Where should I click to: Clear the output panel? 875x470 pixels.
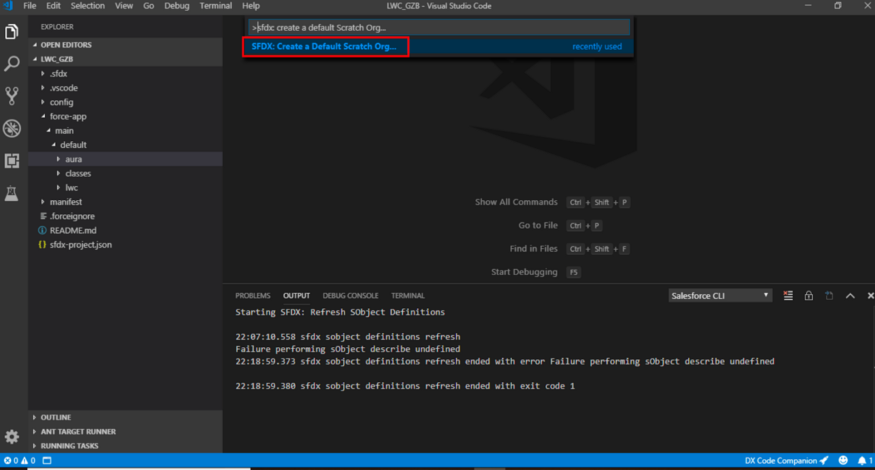click(x=788, y=296)
